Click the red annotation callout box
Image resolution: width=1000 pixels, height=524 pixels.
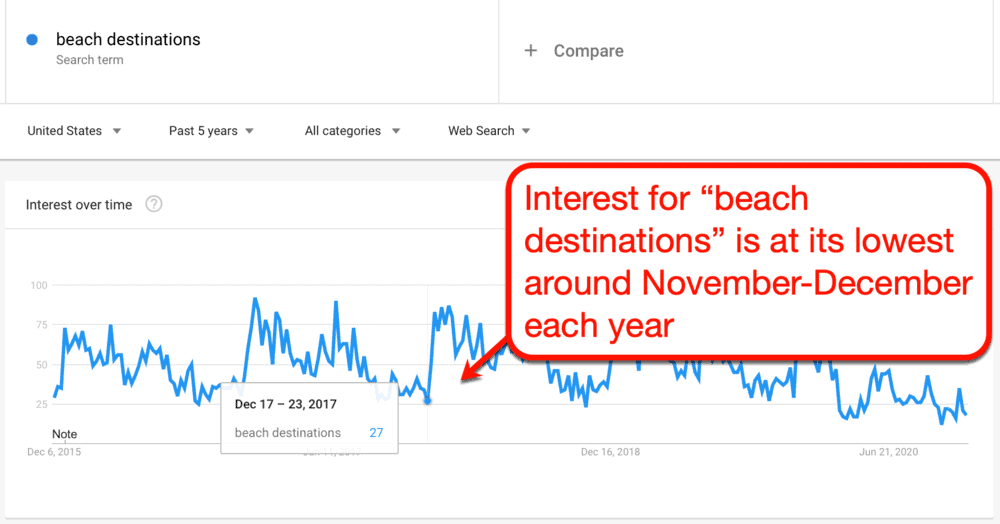coord(750,262)
